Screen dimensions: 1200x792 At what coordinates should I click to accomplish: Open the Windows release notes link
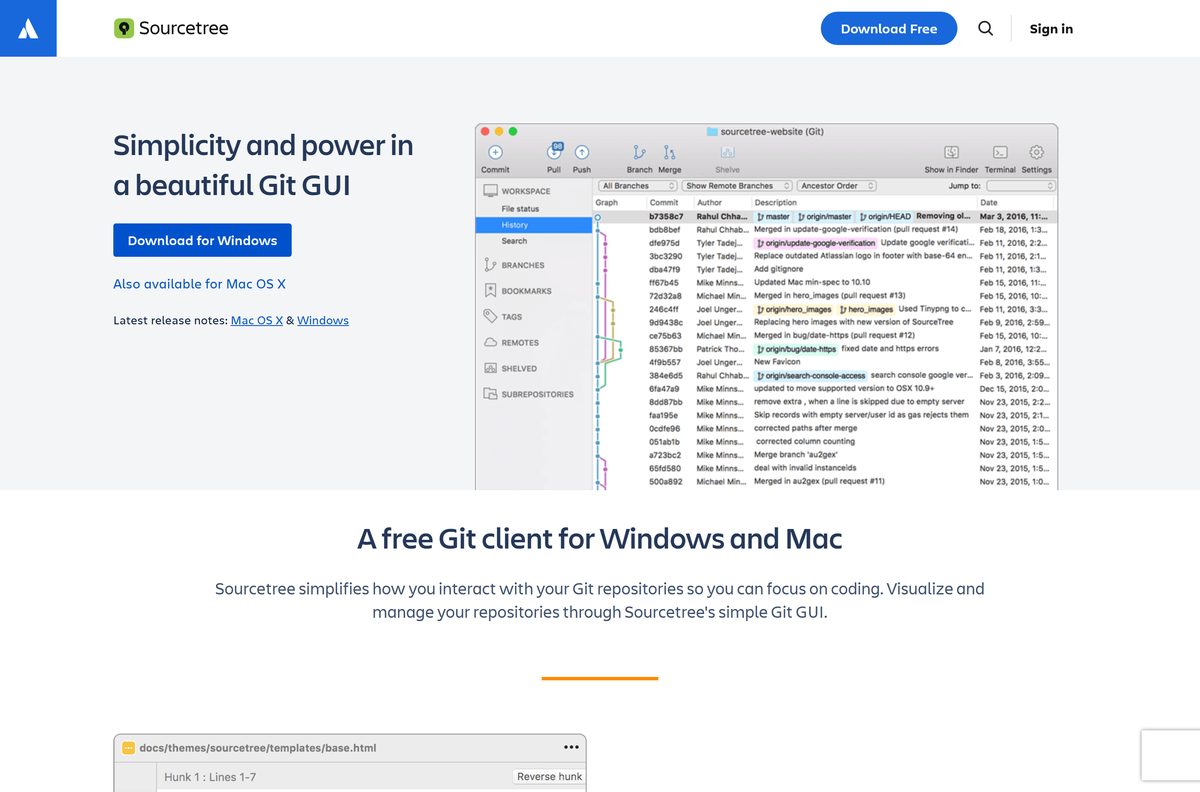(323, 320)
